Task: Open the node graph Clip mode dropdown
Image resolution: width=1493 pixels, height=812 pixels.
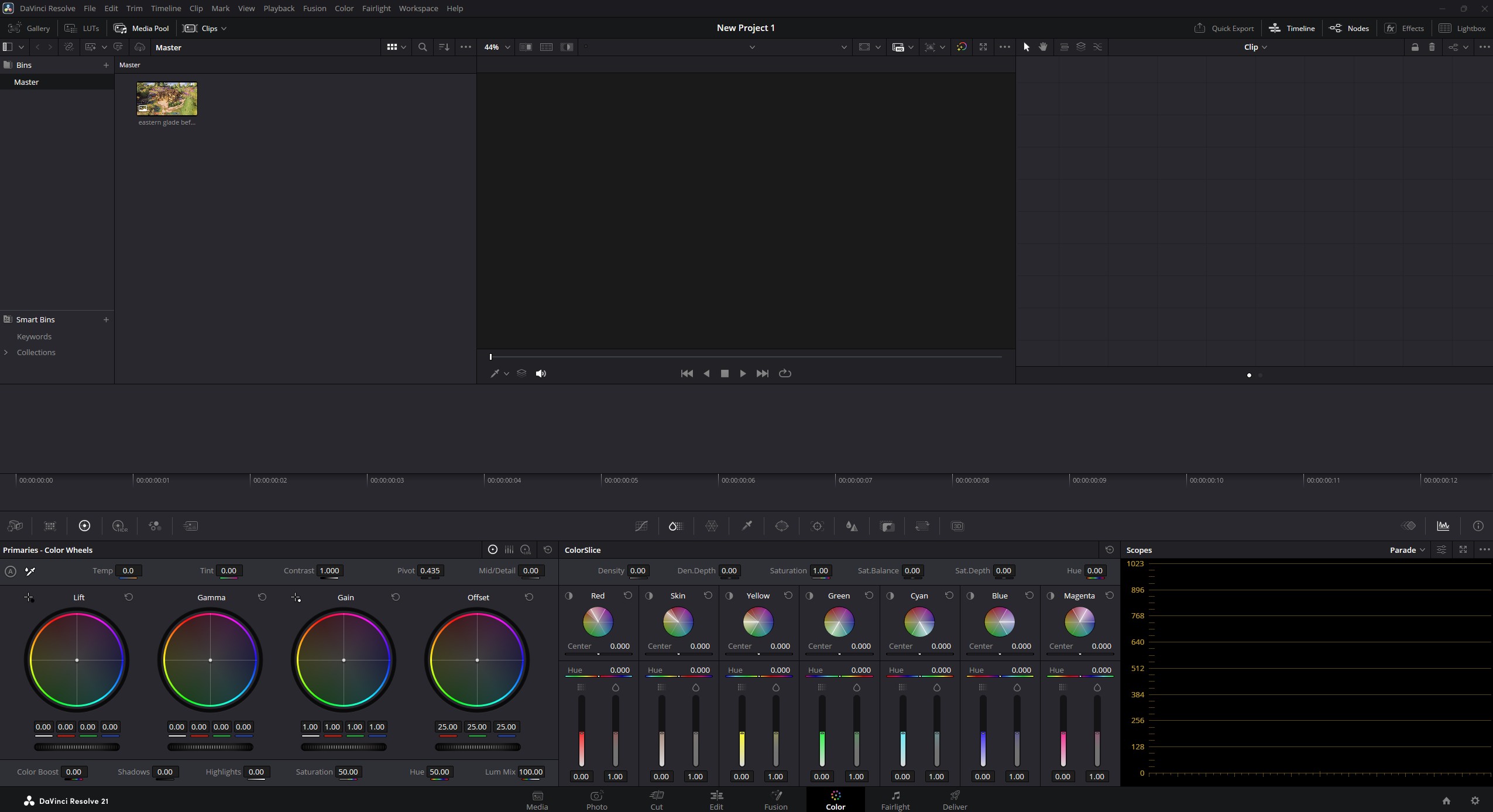Action: pyautogui.click(x=1255, y=47)
